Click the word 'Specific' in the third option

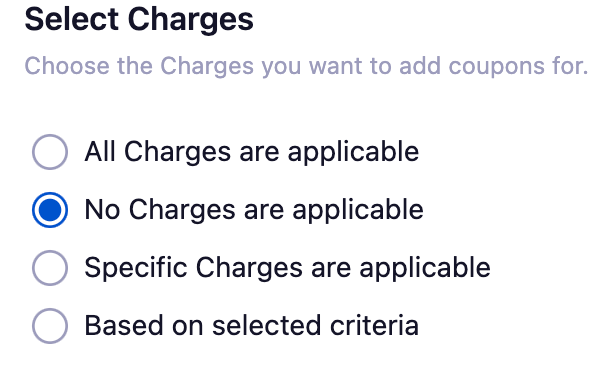tap(136, 268)
